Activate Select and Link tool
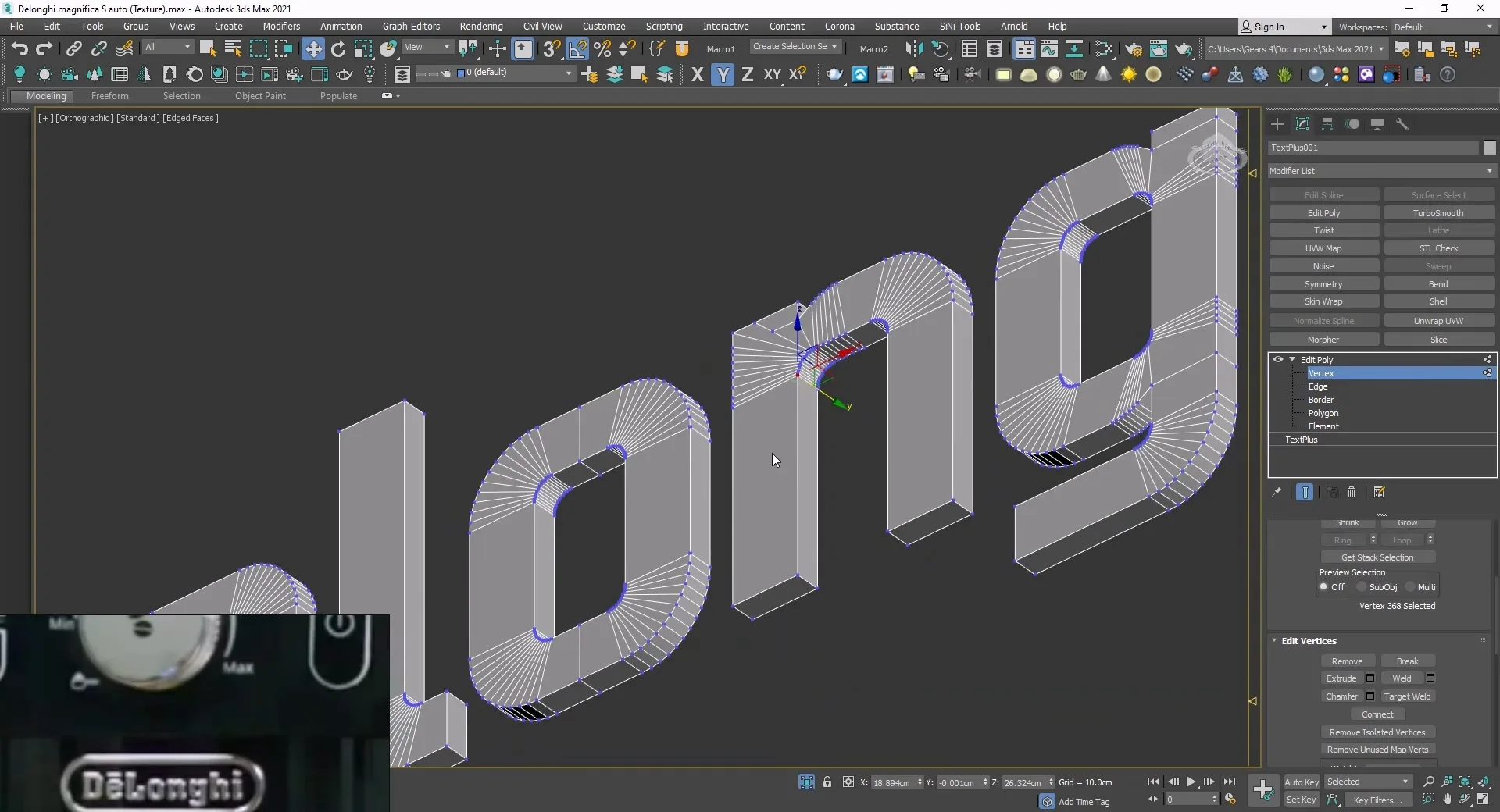Screen dimensions: 1500x812 73,48
